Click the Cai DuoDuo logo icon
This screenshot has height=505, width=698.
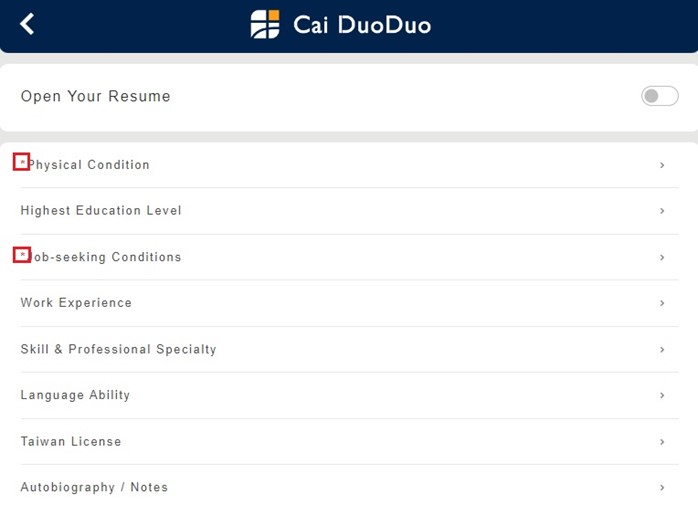[x=265, y=24]
